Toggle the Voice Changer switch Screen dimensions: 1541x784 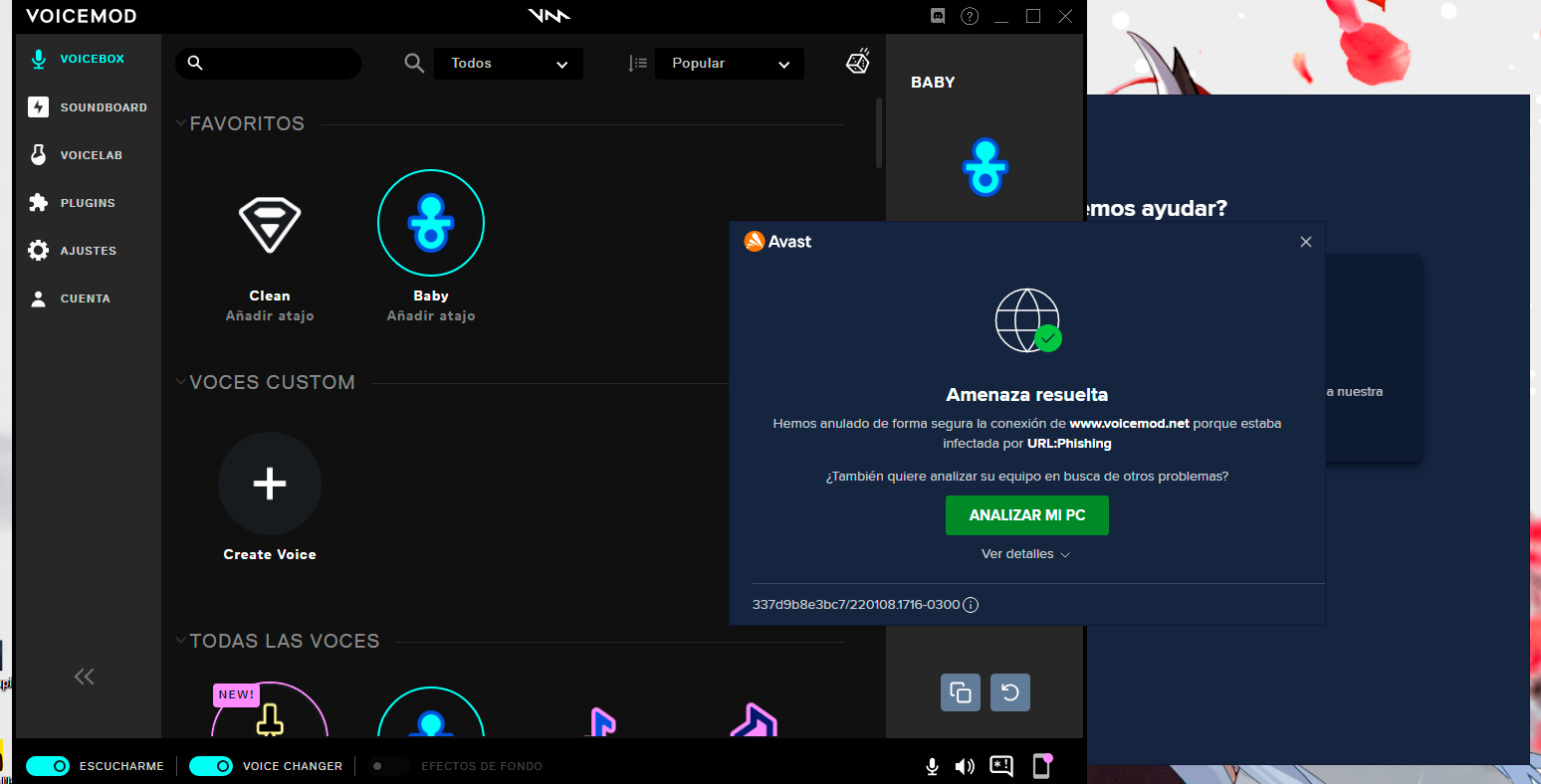click(x=211, y=766)
